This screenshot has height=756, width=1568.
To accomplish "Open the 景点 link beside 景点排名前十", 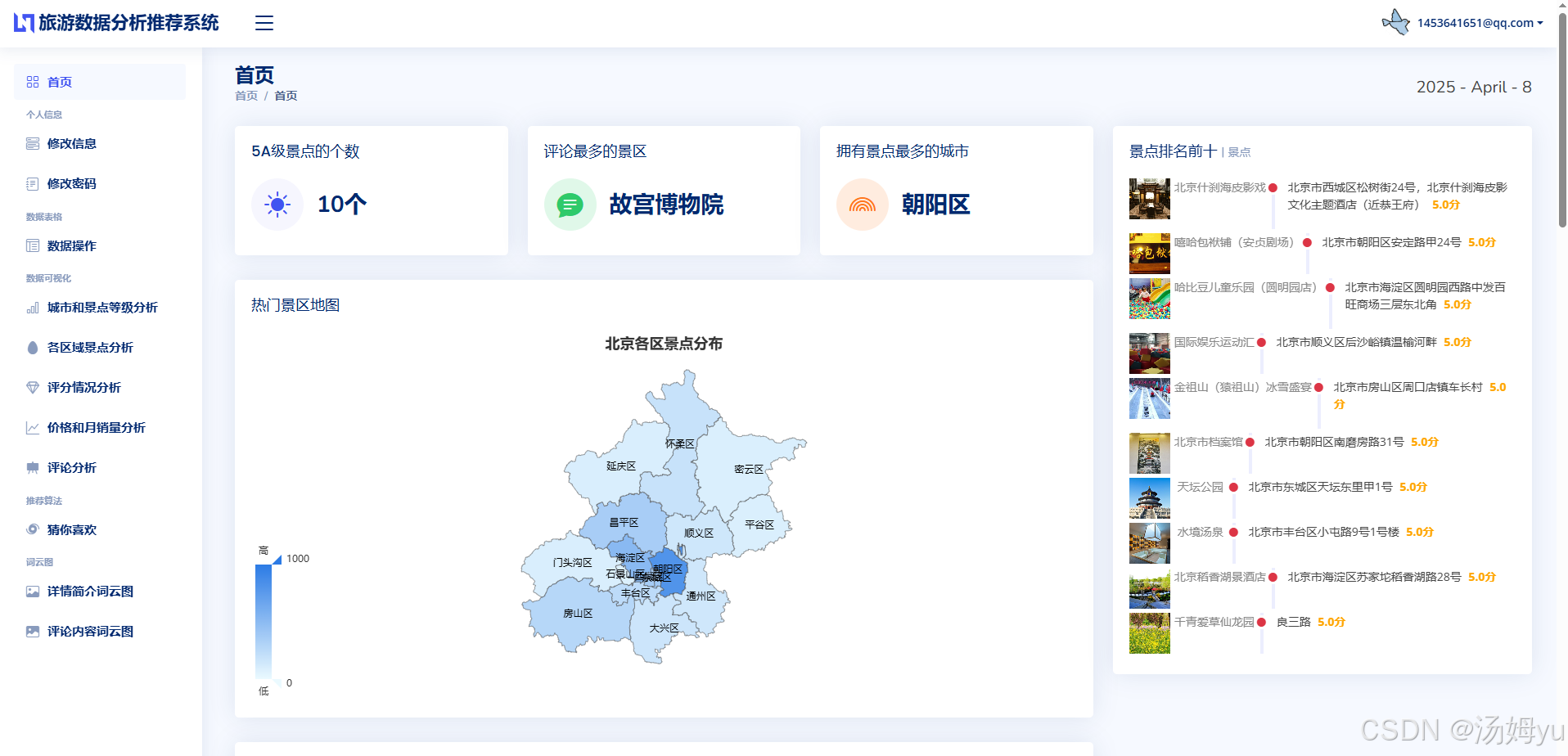I will (x=1238, y=151).
